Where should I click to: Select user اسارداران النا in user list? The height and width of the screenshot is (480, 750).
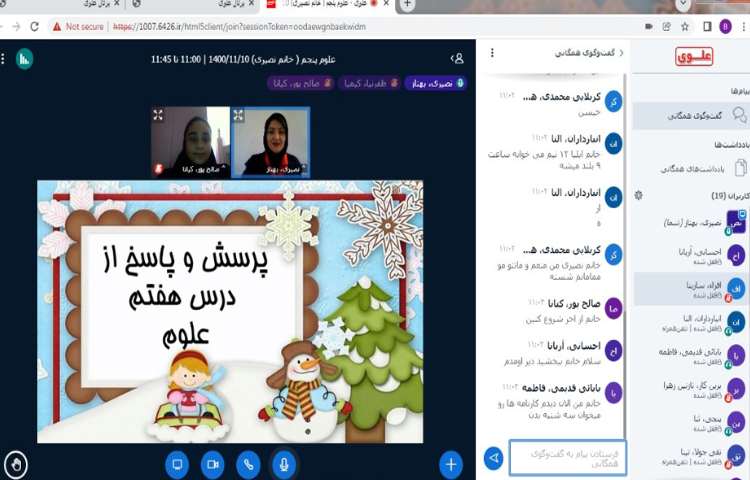click(692, 323)
